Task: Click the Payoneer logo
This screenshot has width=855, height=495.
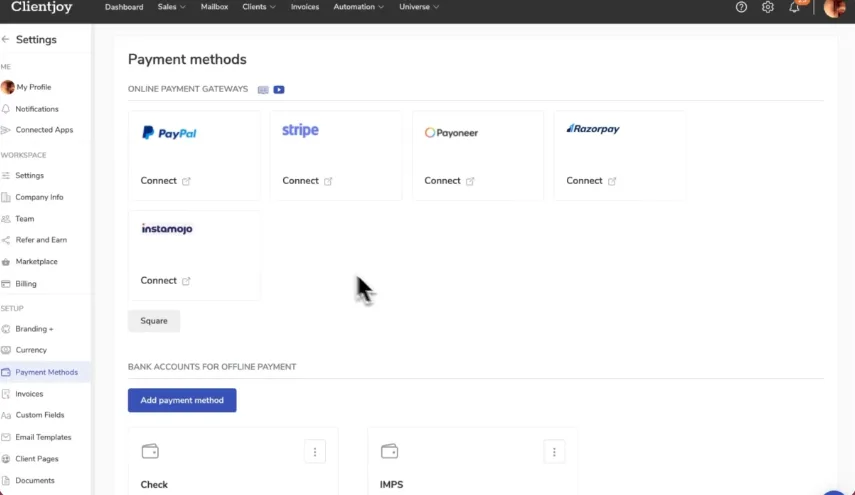Action: coord(451,132)
